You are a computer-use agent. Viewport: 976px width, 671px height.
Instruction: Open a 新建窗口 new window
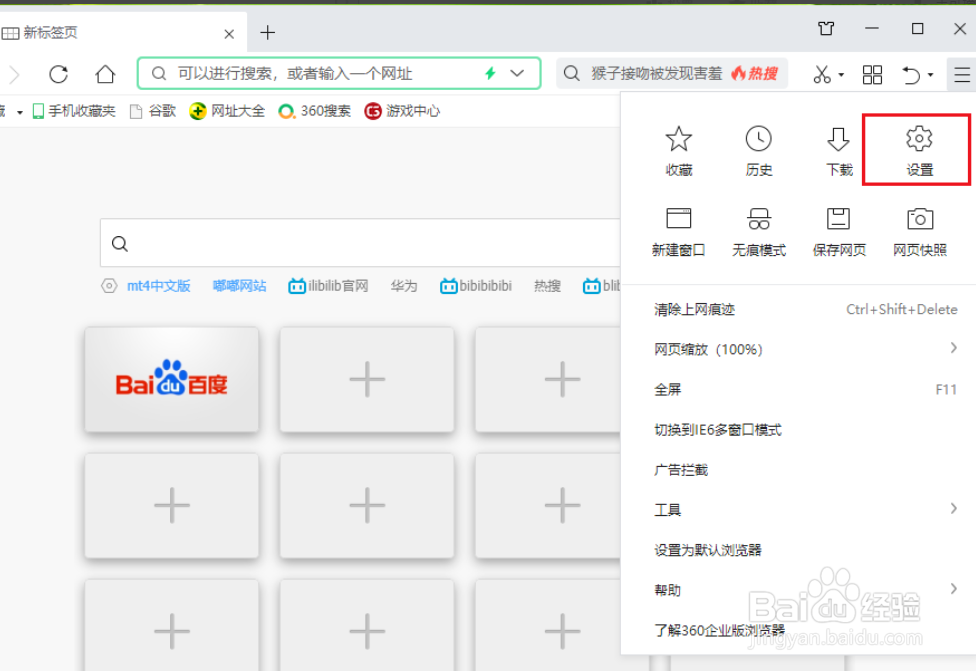[678, 230]
